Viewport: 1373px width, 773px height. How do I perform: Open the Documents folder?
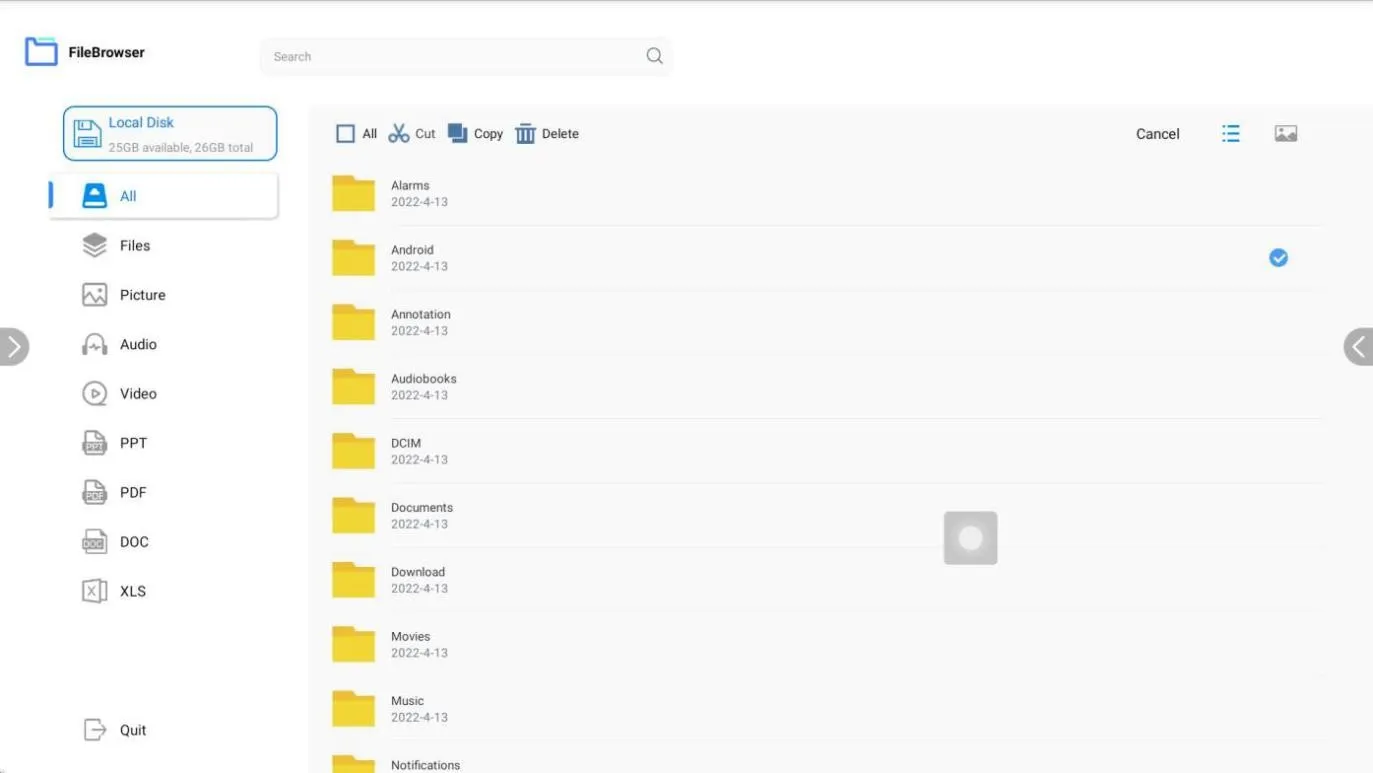[x=421, y=515]
